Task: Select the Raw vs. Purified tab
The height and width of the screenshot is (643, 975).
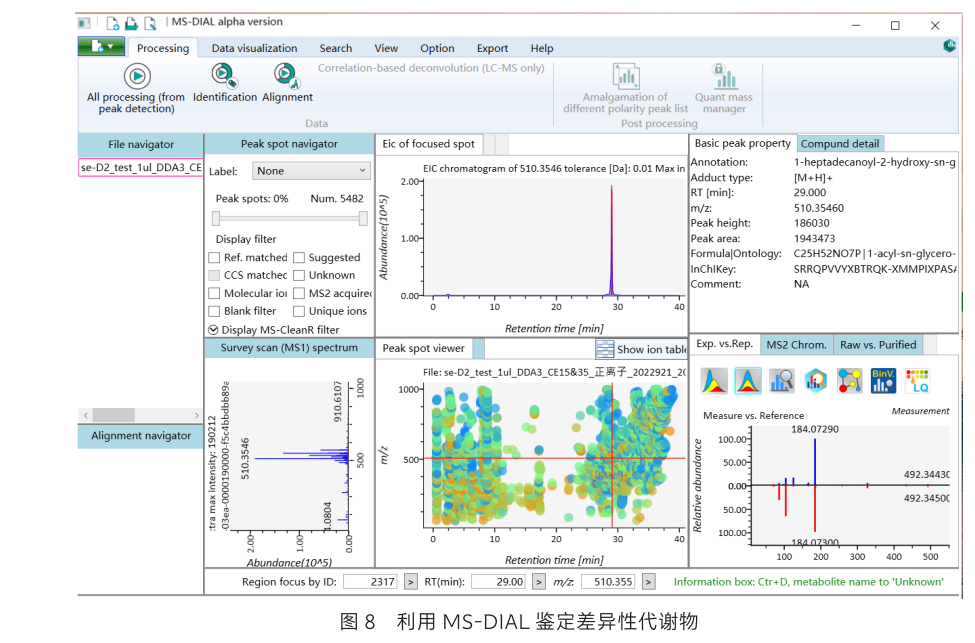Action: [x=878, y=345]
